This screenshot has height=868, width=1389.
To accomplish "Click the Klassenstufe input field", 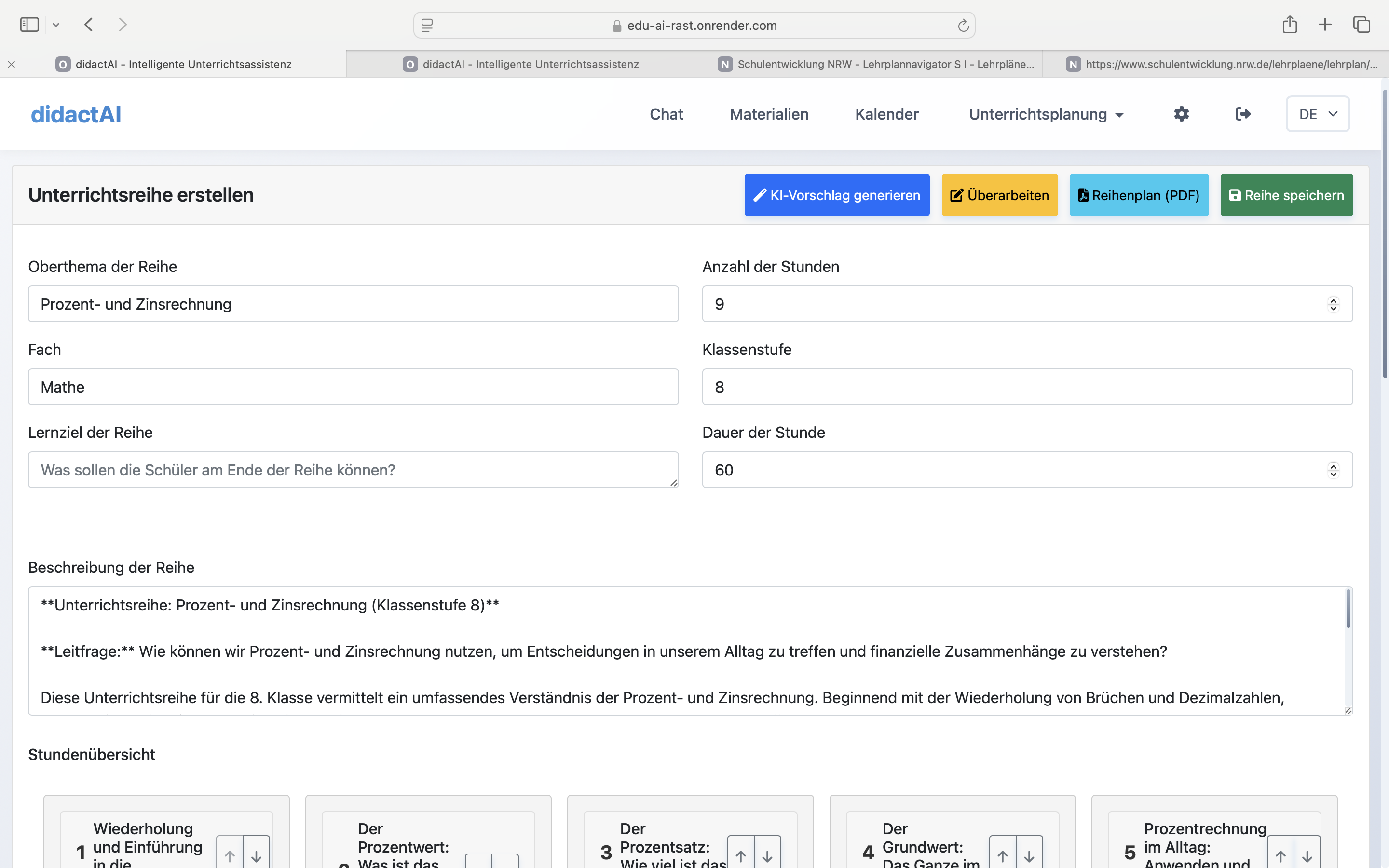I will (x=1027, y=386).
